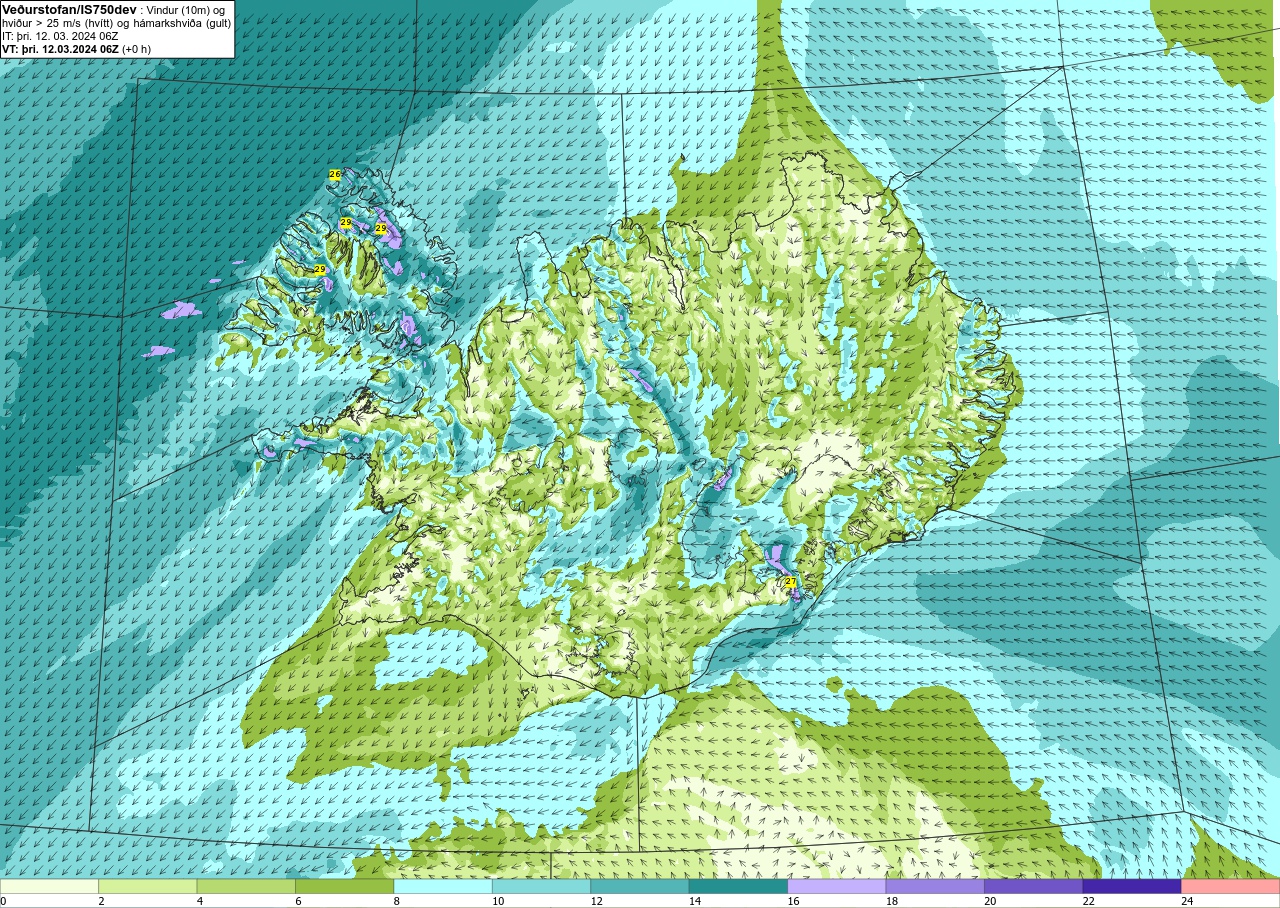Viewport: 1280px width, 908px height.
Task: Click the legend value '6'
Action: (x=298, y=901)
